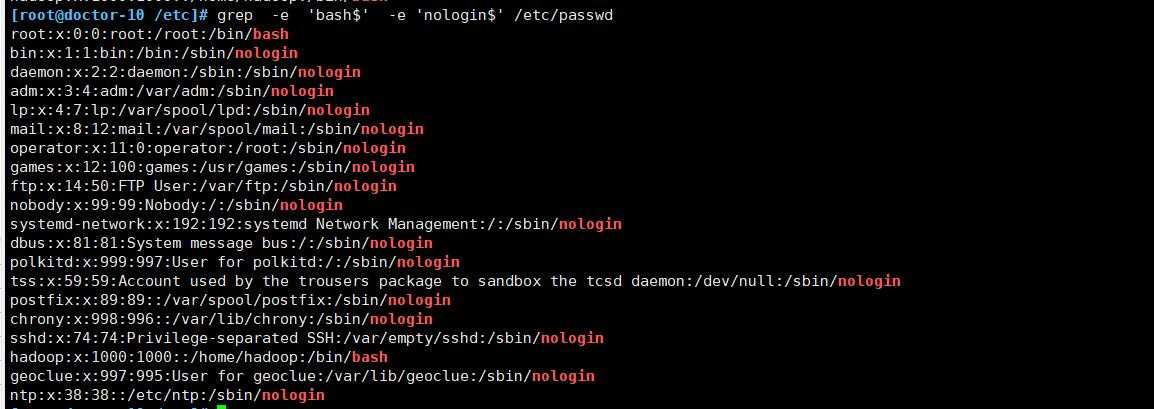The image size is (1154, 409).
Task: Click the geoclue account line
Action: (302, 376)
